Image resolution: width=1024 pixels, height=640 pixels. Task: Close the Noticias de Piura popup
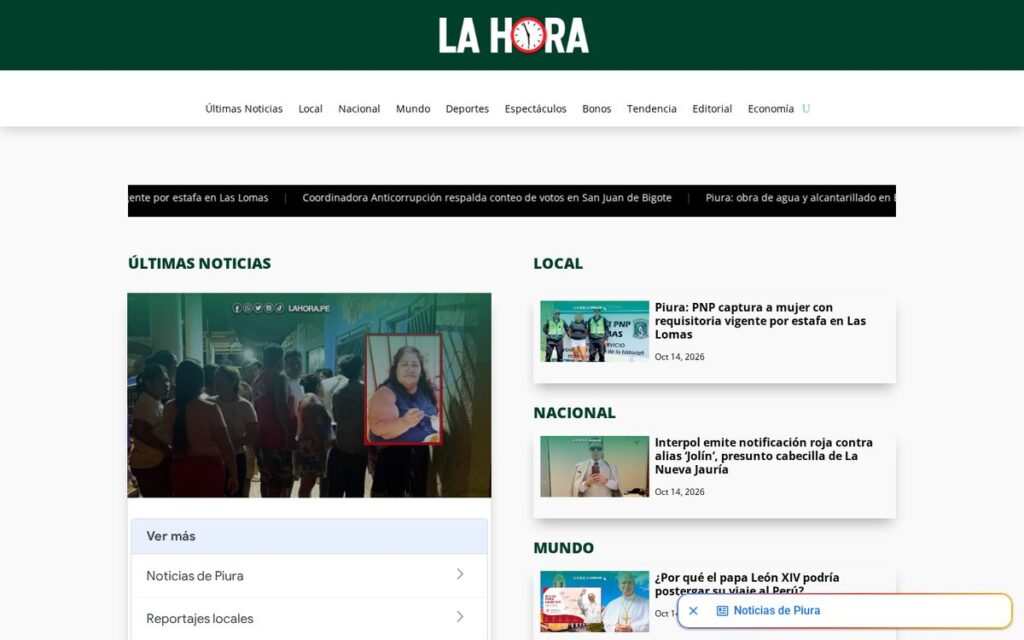tap(694, 611)
